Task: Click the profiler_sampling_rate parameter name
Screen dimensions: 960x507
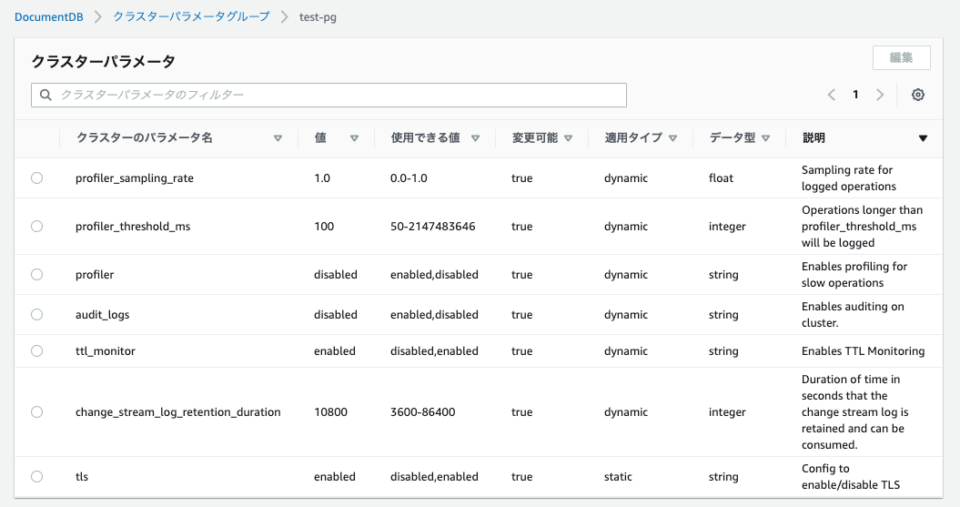Action: (134, 178)
